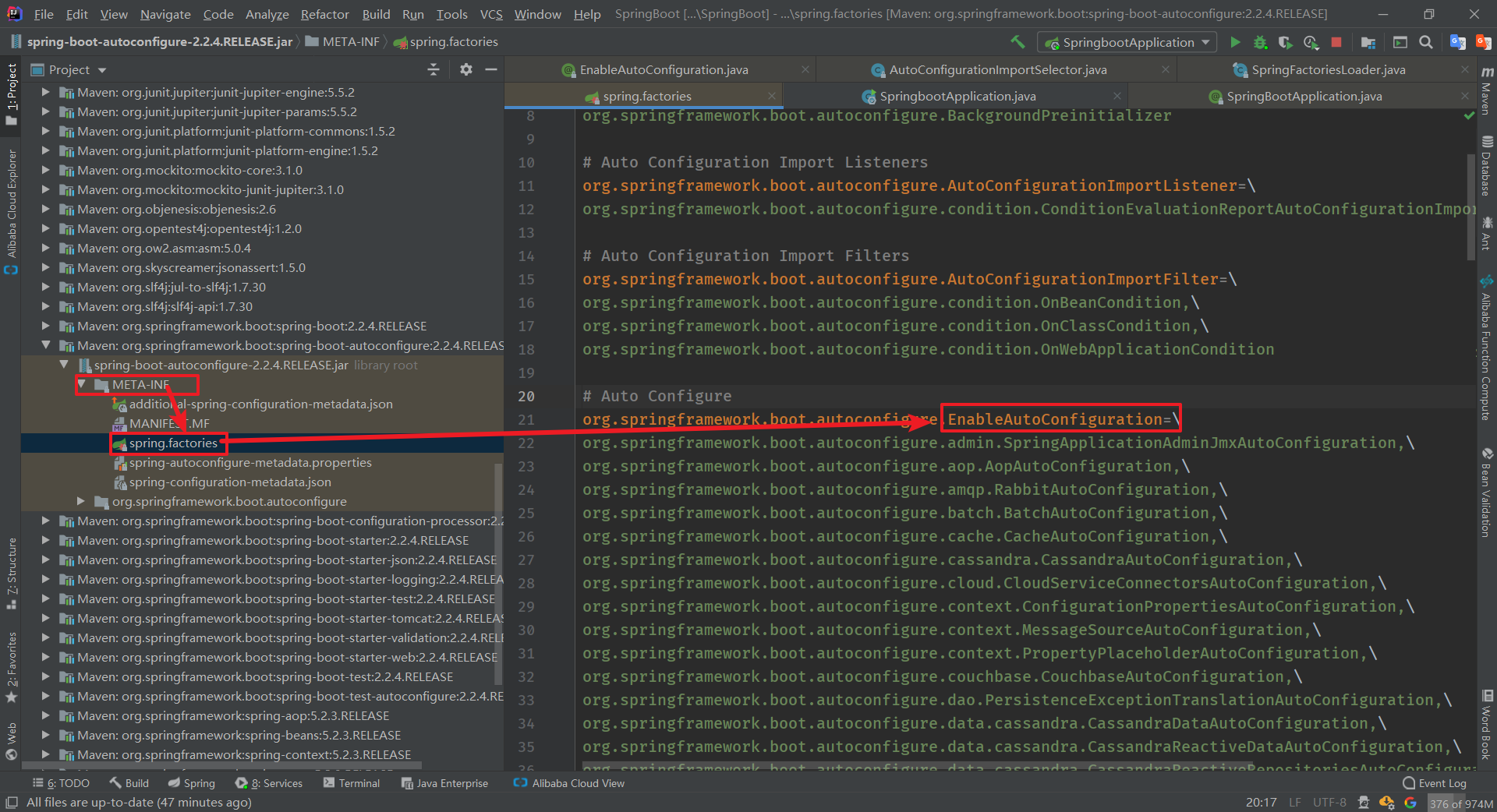The image size is (1497, 812).
Task: Open the Ant tool window
Action: (x=1487, y=233)
